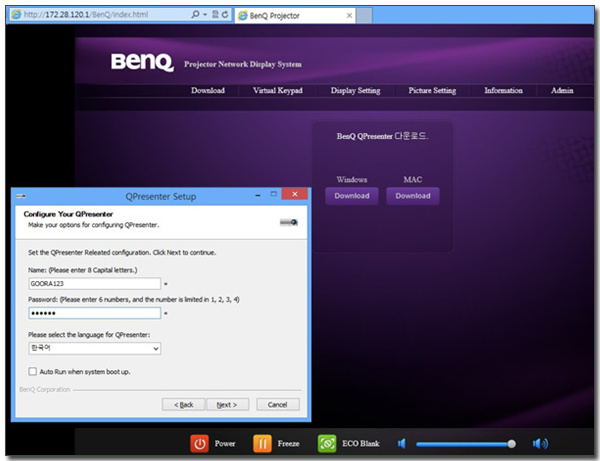Image resolution: width=600 pixels, height=461 pixels.
Task: Click QPresenter Setup title bar icon
Action: (21, 196)
